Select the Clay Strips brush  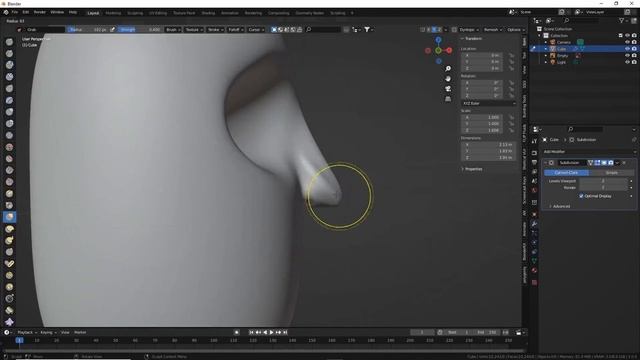pyautogui.click(x=9, y=77)
